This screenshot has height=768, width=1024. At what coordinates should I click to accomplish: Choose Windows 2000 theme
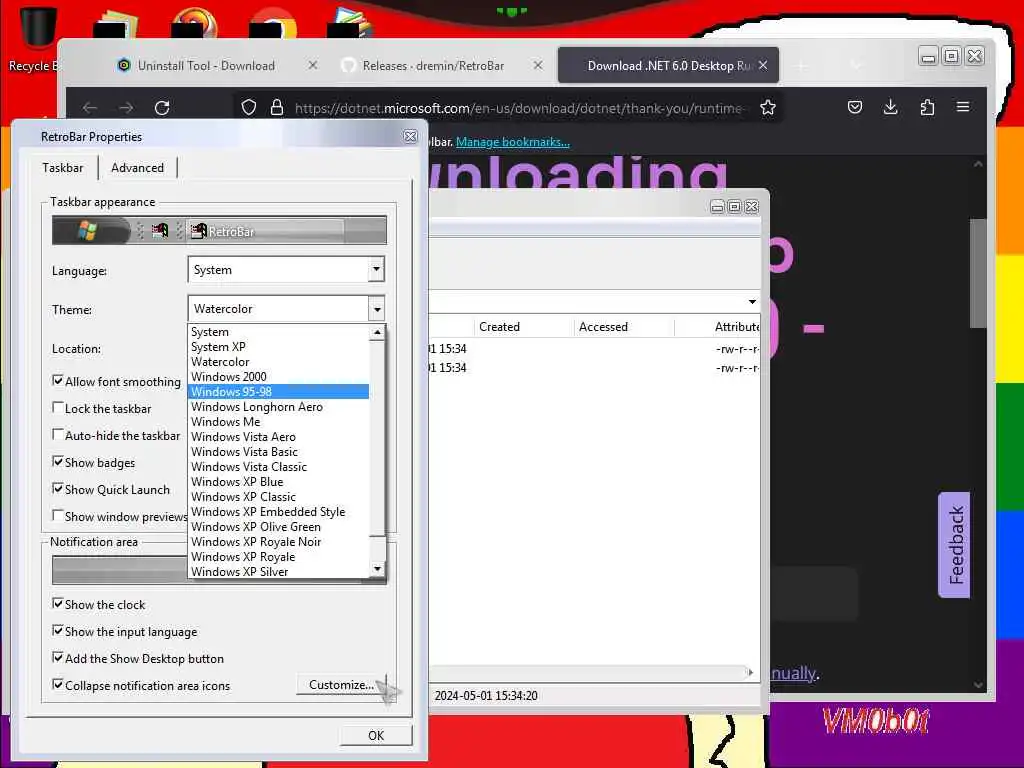tap(278, 377)
